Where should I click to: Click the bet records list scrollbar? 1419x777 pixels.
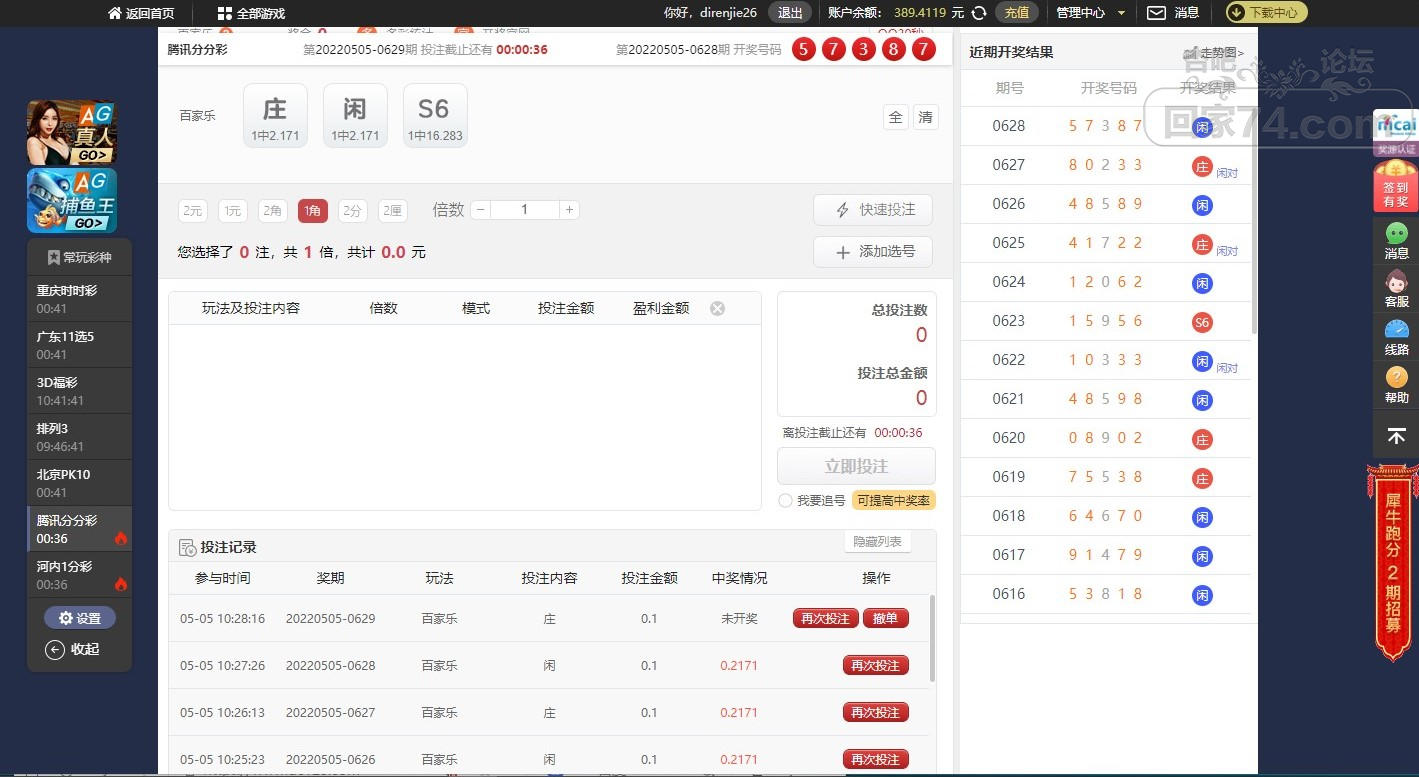932,640
